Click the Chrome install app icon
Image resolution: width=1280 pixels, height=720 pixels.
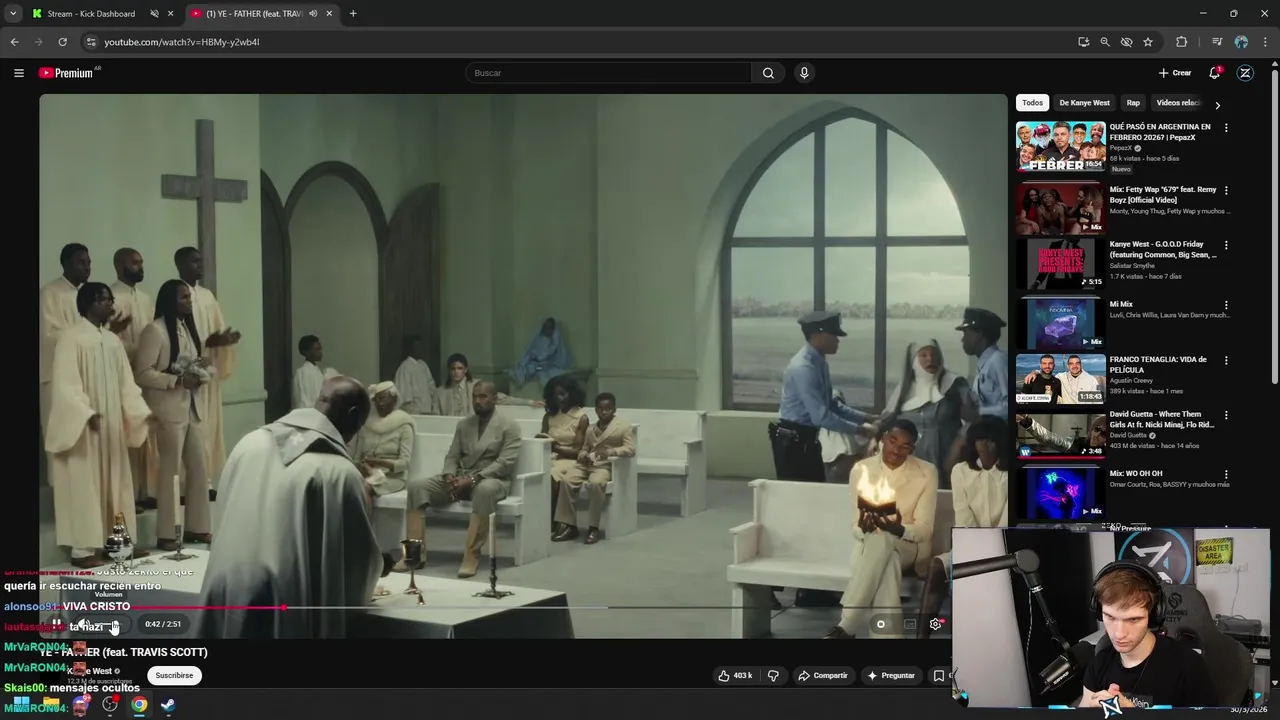tap(1083, 42)
